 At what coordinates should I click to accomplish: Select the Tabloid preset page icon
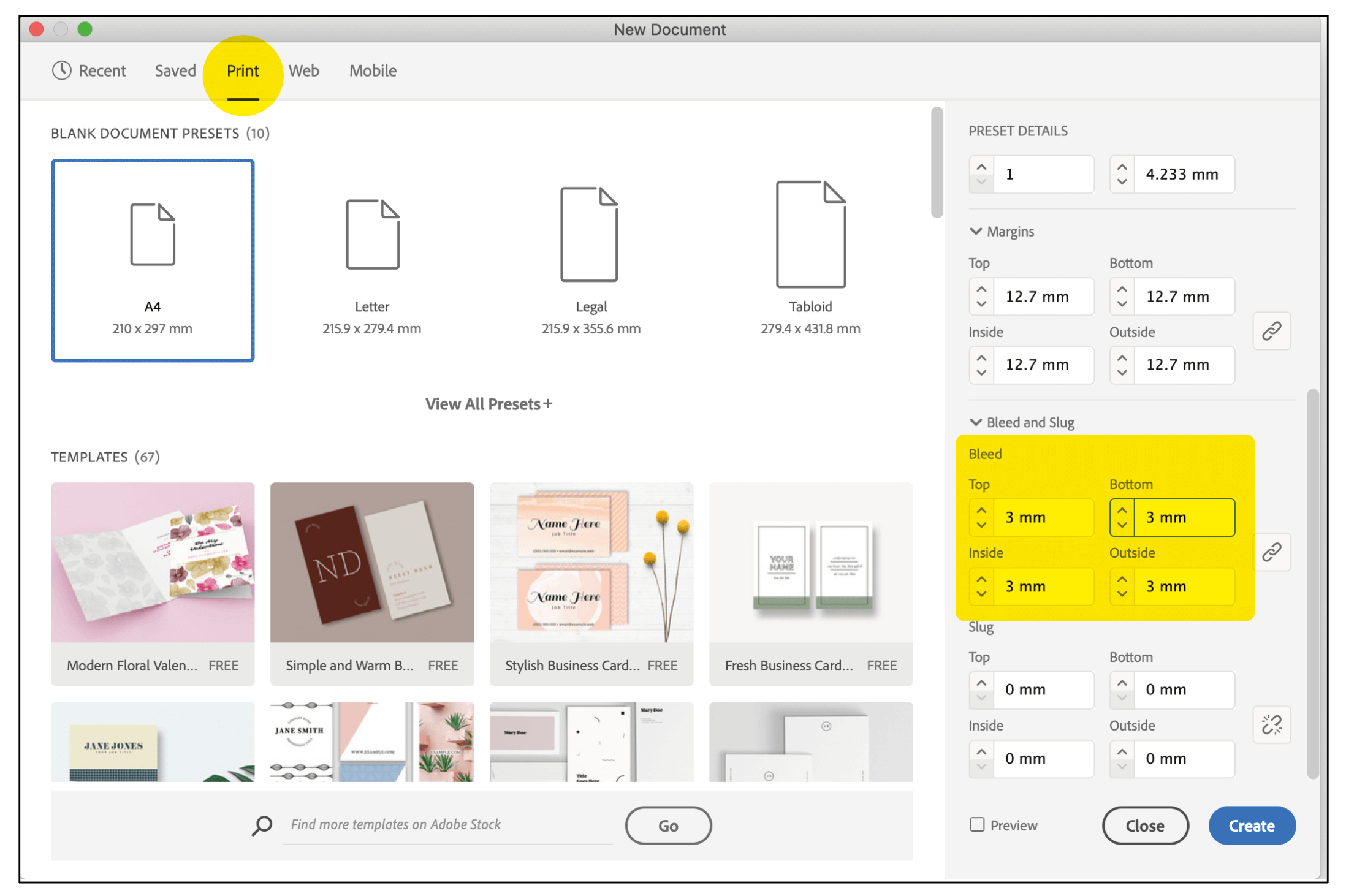coord(810,234)
